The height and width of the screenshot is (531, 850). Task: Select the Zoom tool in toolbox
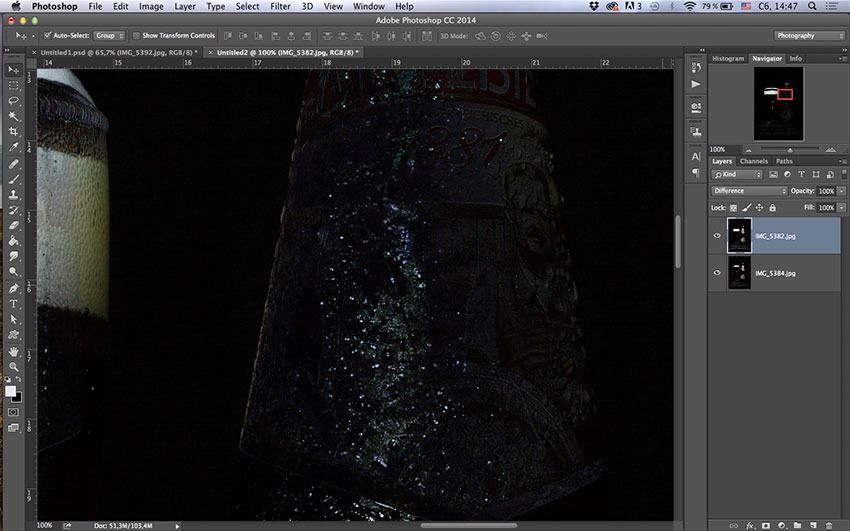[x=14, y=367]
